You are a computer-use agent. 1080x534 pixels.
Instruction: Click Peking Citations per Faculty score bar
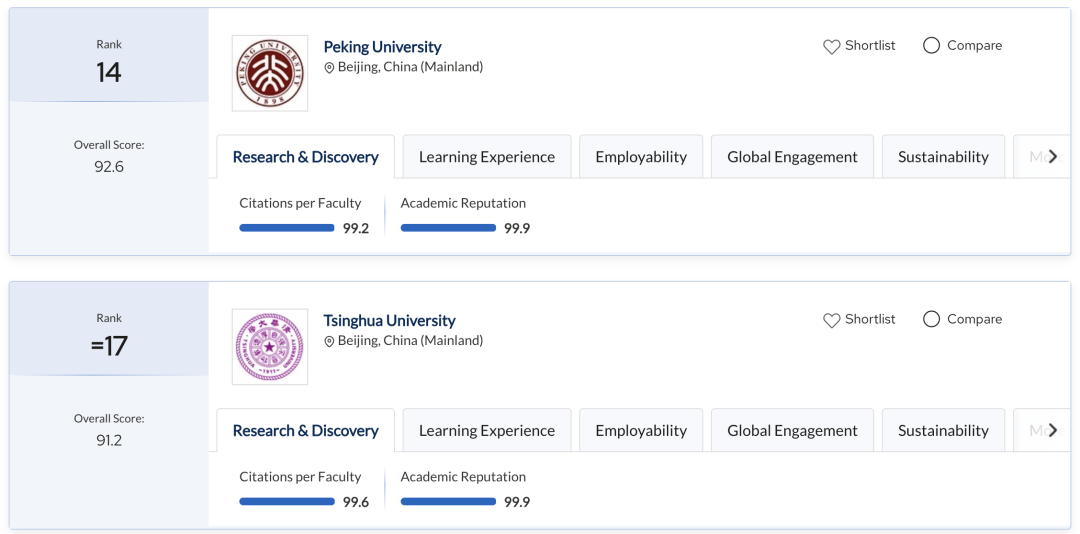coord(287,228)
